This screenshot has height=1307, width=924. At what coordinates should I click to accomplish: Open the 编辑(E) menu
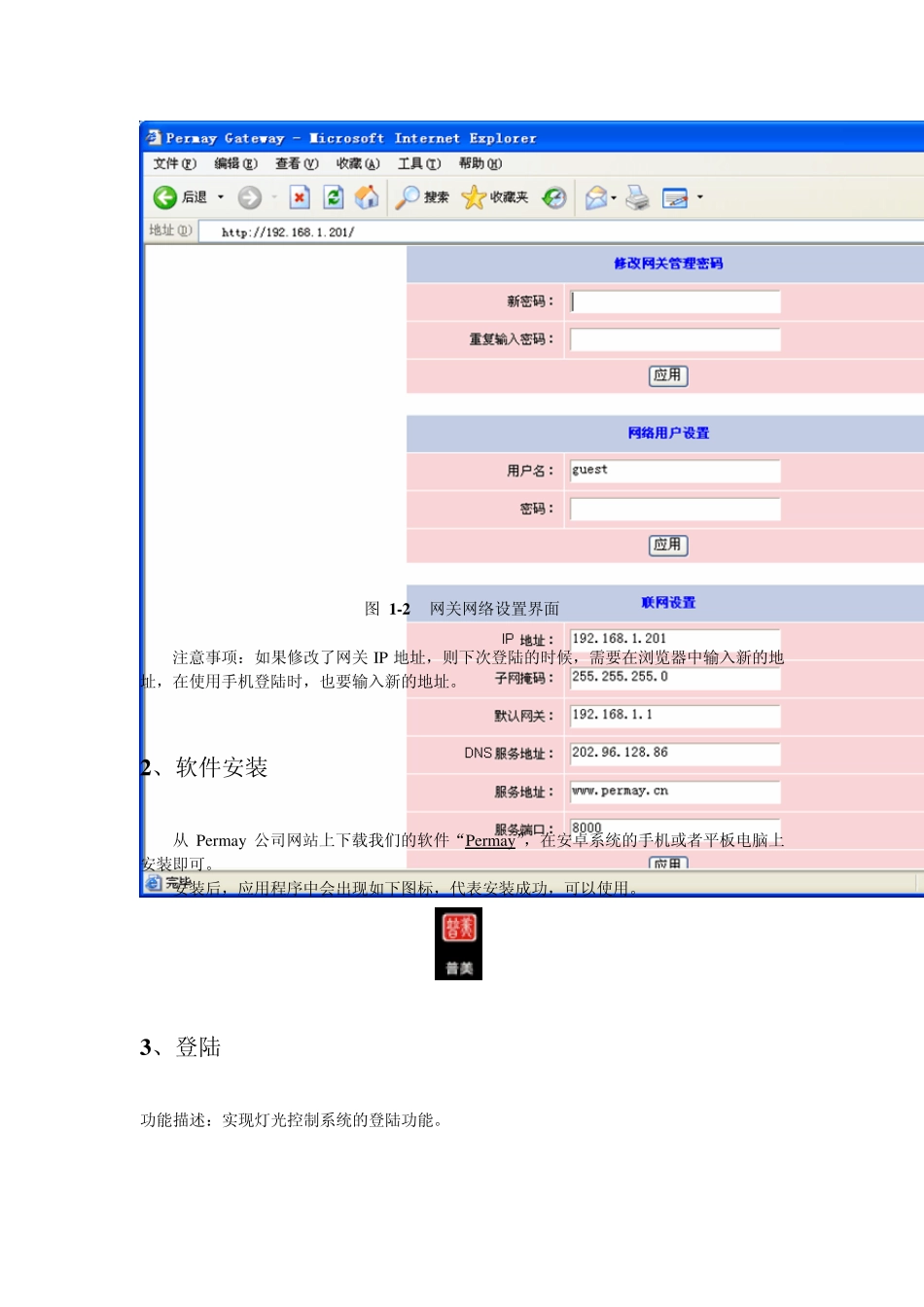click(x=236, y=163)
